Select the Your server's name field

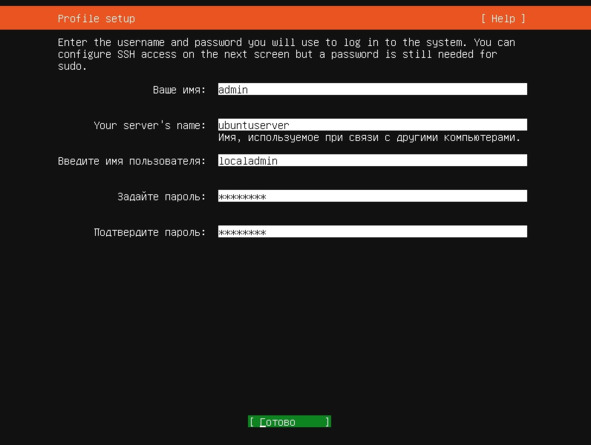pyautogui.click(x=372, y=125)
